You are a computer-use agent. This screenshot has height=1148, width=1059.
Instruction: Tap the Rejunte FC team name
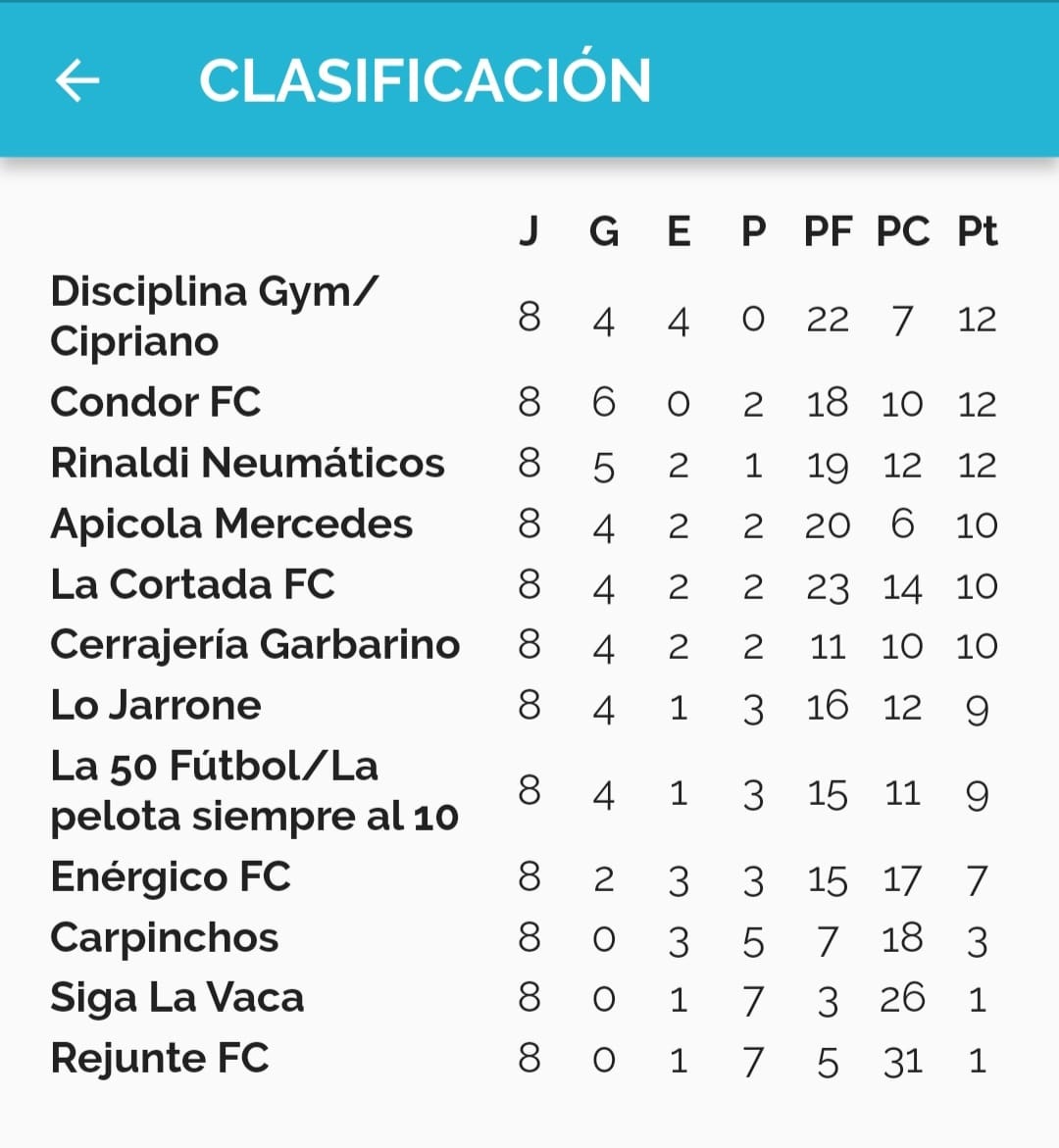pyautogui.click(x=159, y=1059)
